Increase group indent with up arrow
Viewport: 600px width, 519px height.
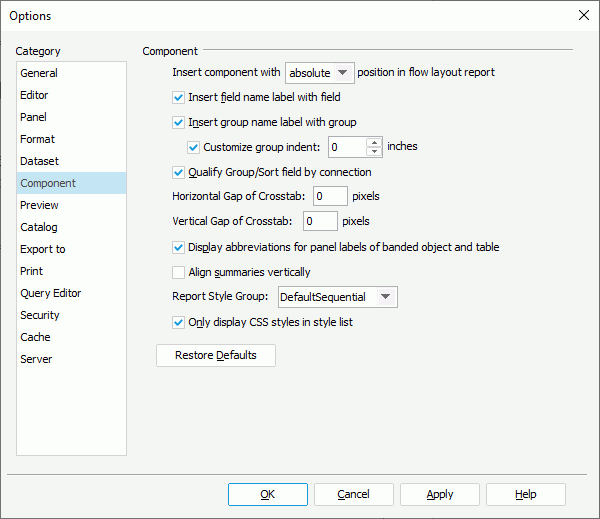click(374, 142)
